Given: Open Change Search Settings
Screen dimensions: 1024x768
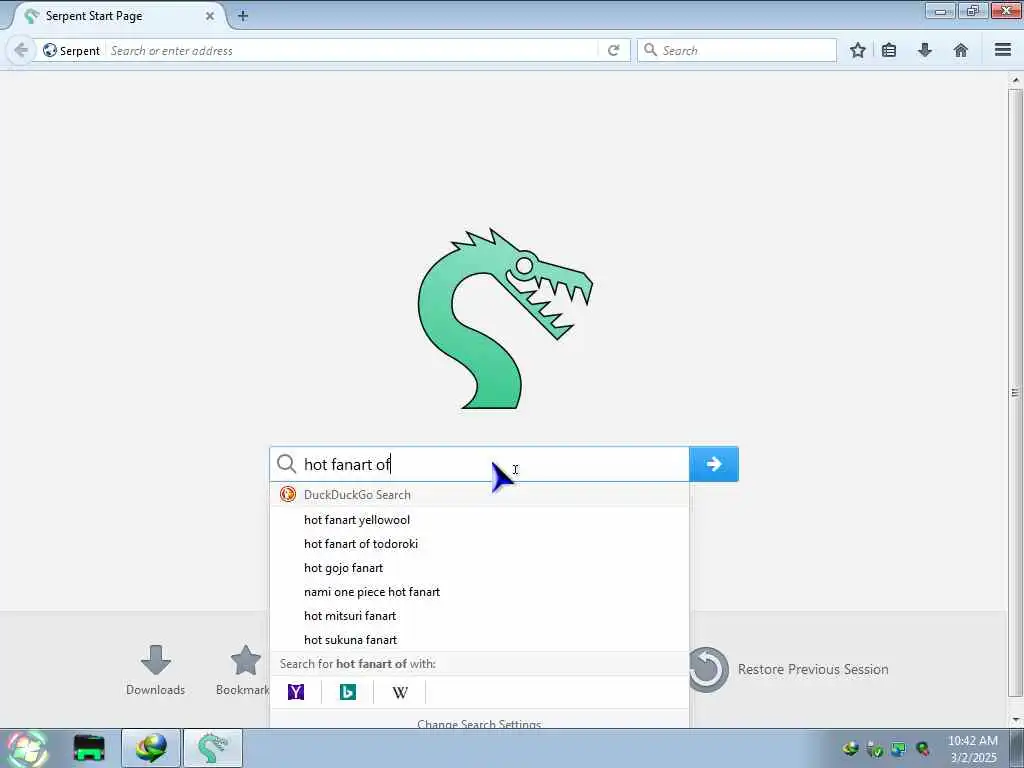Looking at the screenshot, I should click(479, 723).
